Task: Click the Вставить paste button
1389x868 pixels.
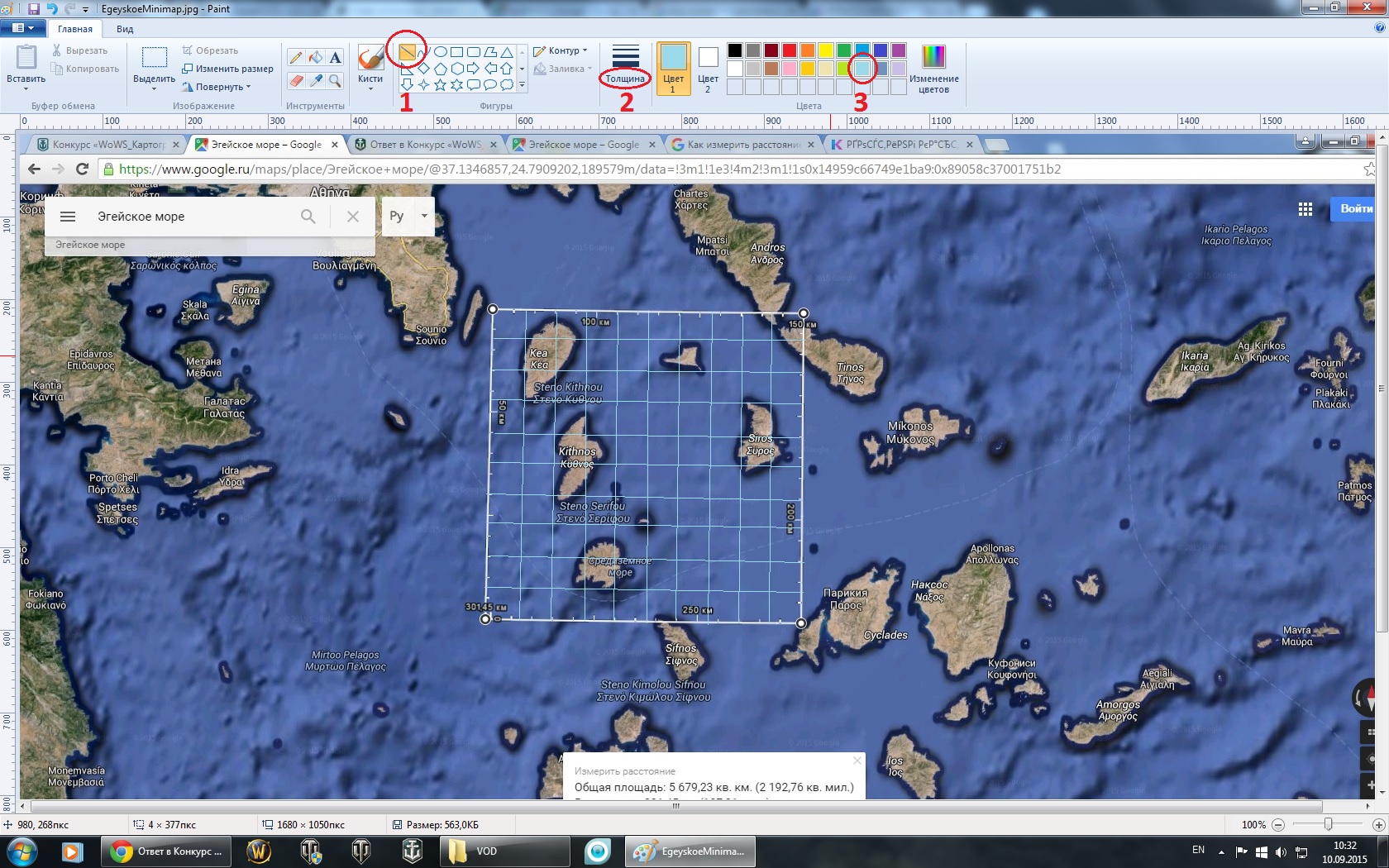Action: [x=26, y=64]
